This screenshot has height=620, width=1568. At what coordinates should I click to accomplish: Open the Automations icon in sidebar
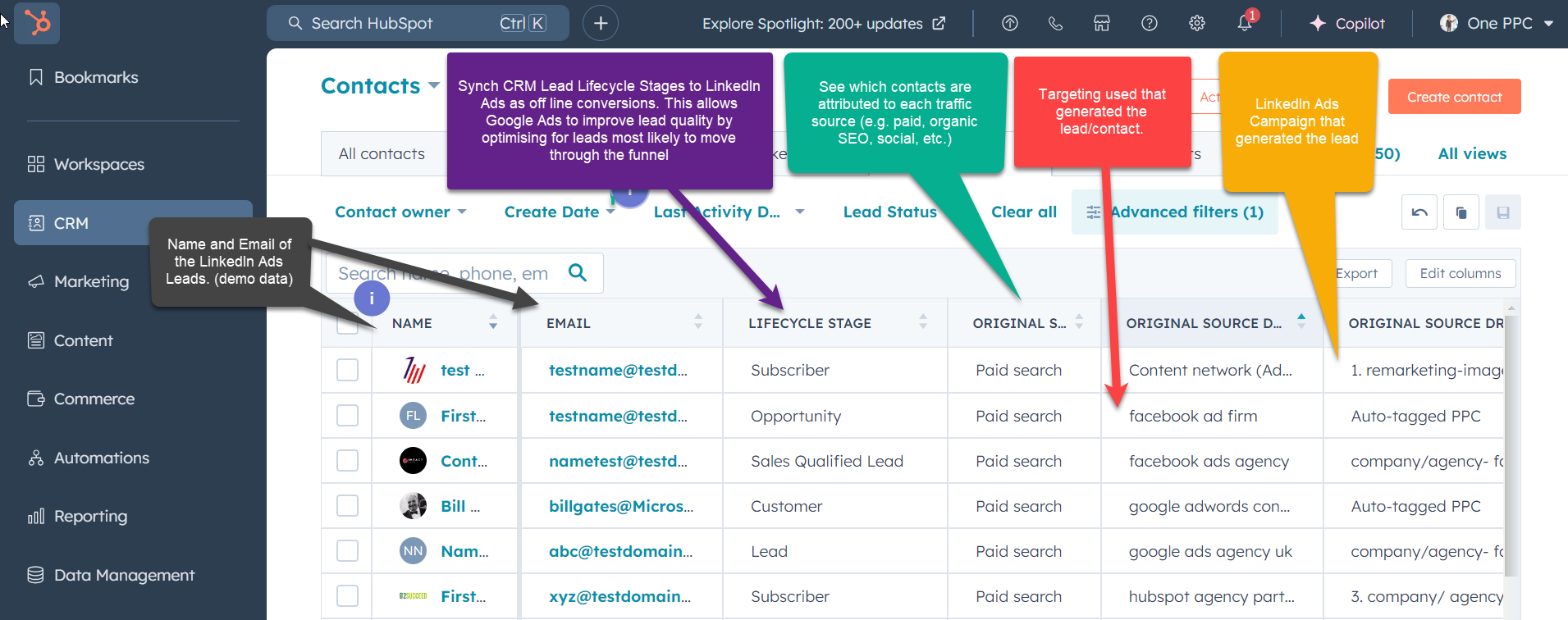pyautogui.click(x=35, y=458)
